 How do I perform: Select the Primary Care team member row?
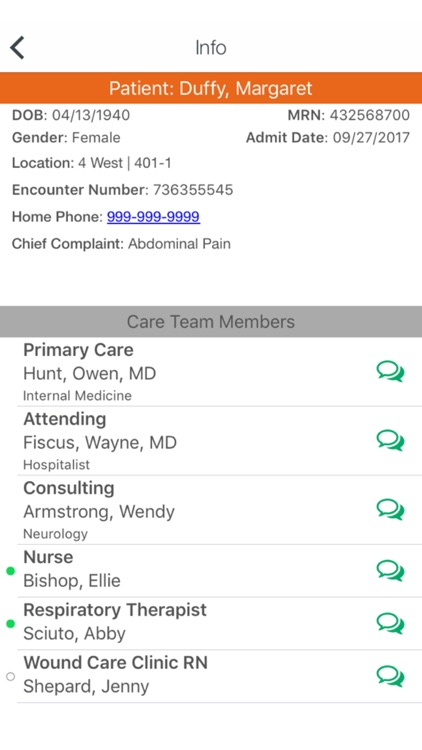(x=220, y=372)
